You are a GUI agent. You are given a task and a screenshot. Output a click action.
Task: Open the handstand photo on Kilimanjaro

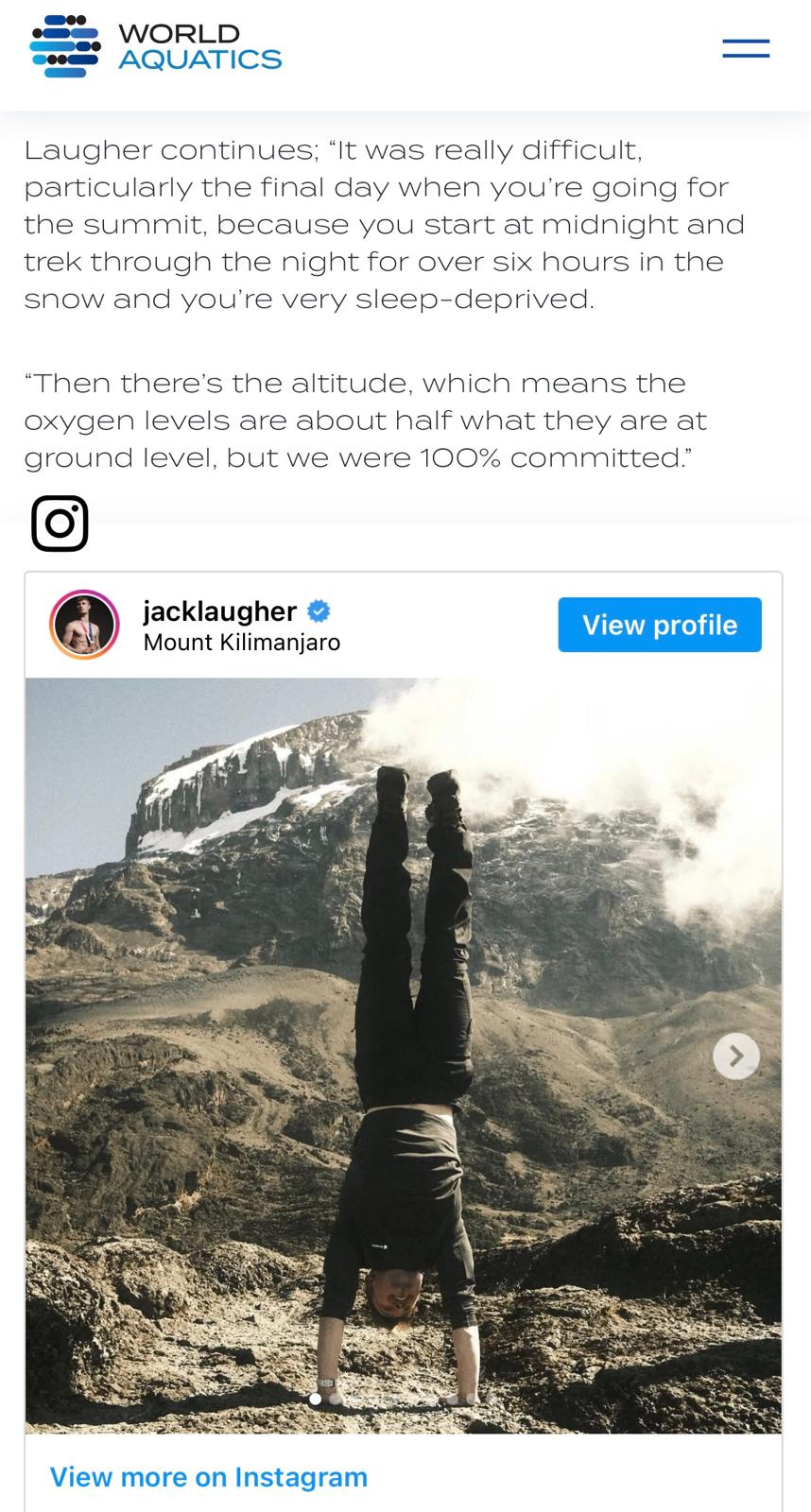pos(403,1056)
